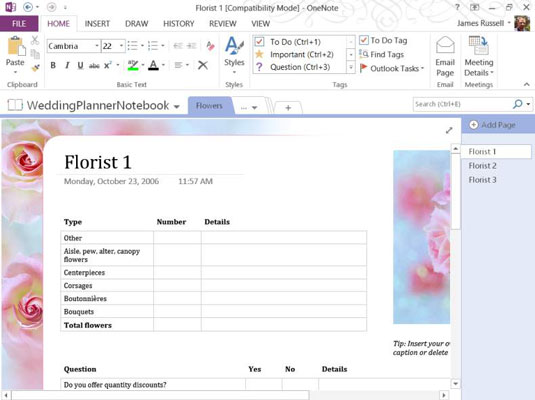
Task: Click the full page view expand arrow
Action: click(449, 130)
